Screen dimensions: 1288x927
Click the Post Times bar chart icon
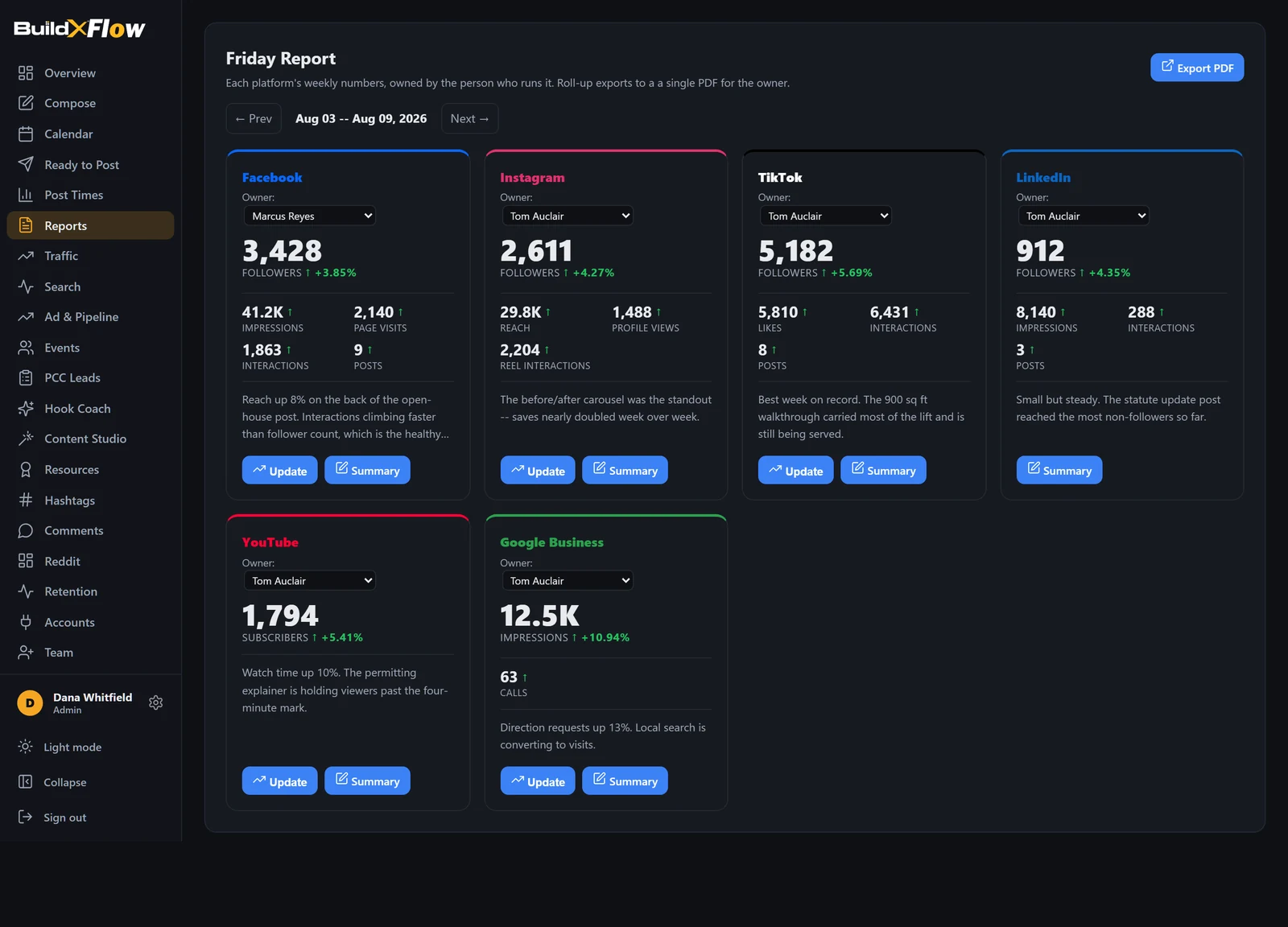tap(26, 195)
